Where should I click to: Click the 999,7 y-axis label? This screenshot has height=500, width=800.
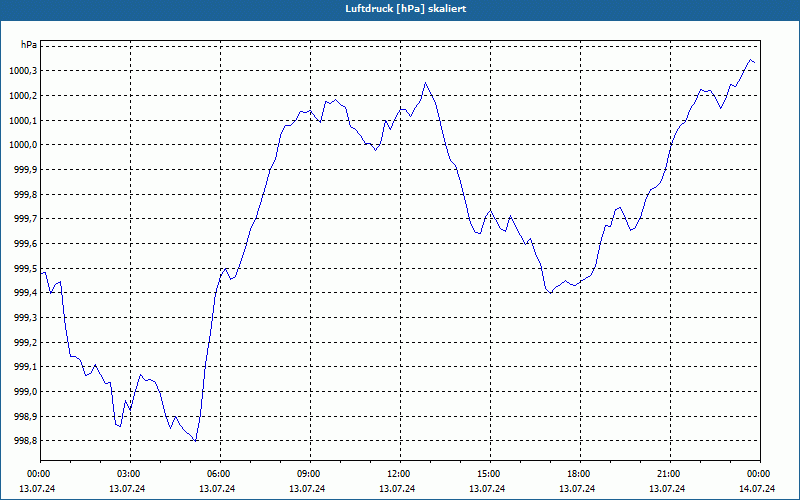(26, 219)
